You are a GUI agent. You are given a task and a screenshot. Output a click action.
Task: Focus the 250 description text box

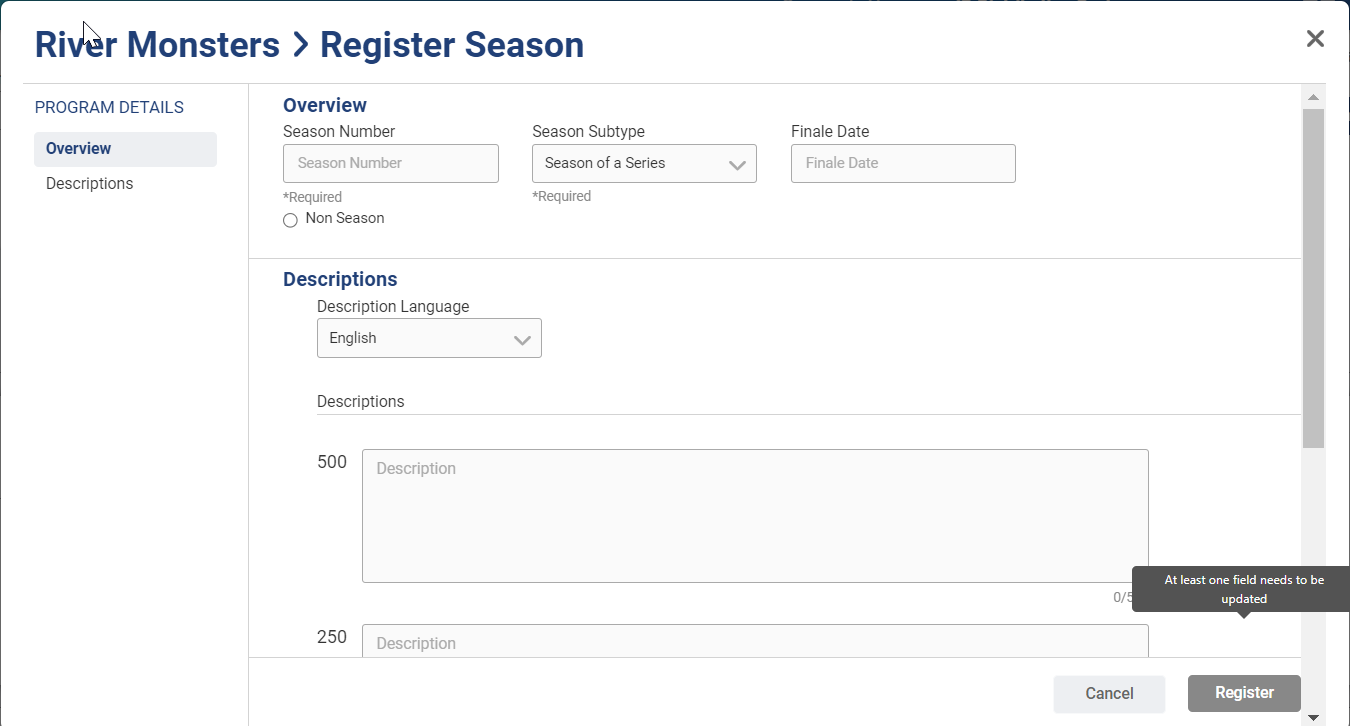(x=755, y=642)
